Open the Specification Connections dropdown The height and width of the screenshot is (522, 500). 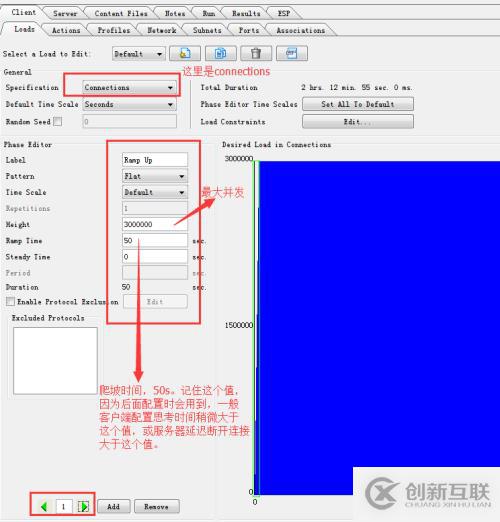130,88
